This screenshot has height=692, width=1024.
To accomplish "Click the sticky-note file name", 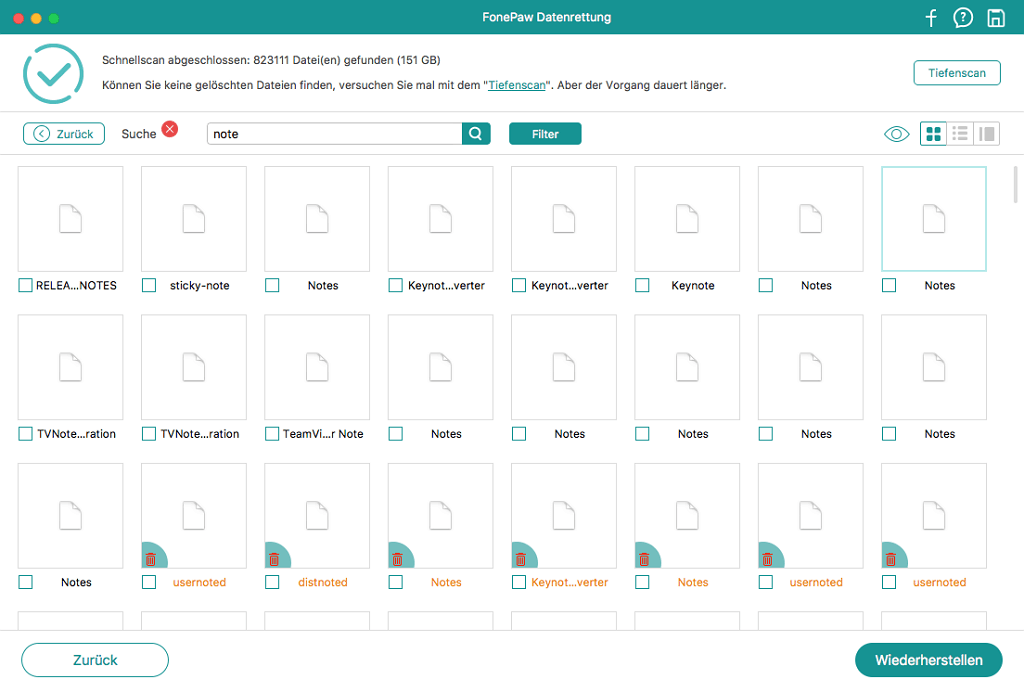I will [x=200, y=286].
